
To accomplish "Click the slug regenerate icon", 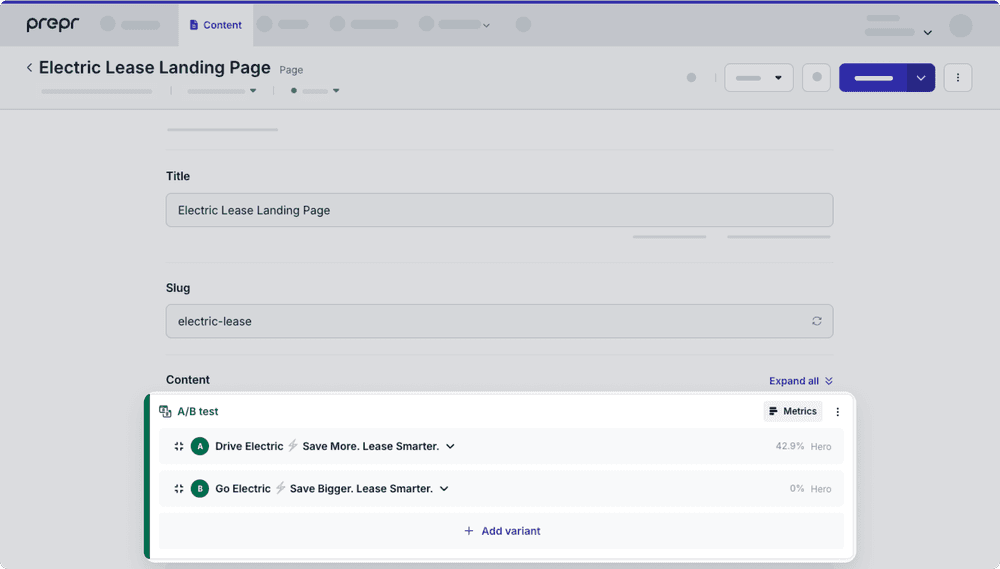I will pyautogui.click(x=816, y=321).
